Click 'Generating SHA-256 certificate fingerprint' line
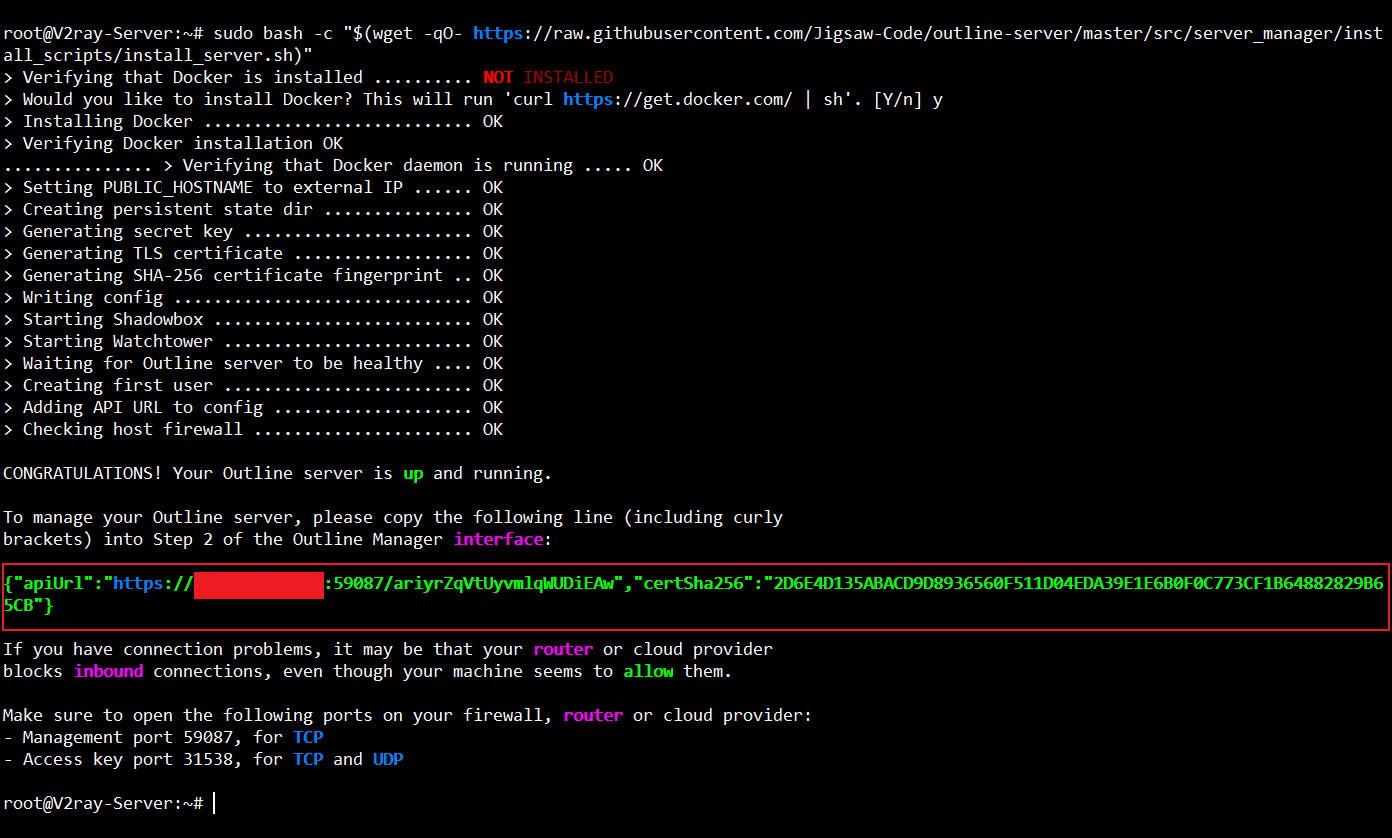This screenshot has width=1392, height=838. 253,275
